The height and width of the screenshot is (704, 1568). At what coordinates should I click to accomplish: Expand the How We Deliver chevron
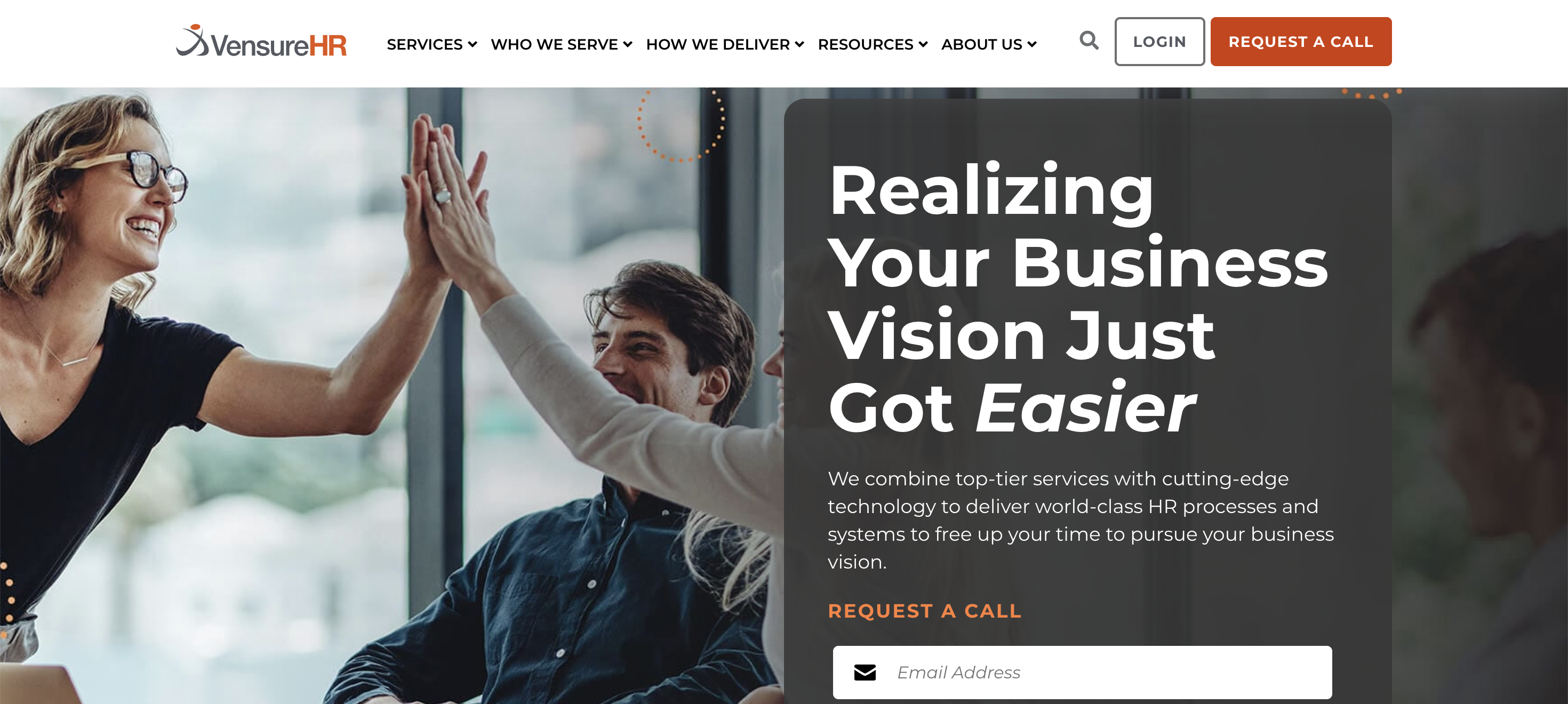pyautogui.click(x=799, y=44)
